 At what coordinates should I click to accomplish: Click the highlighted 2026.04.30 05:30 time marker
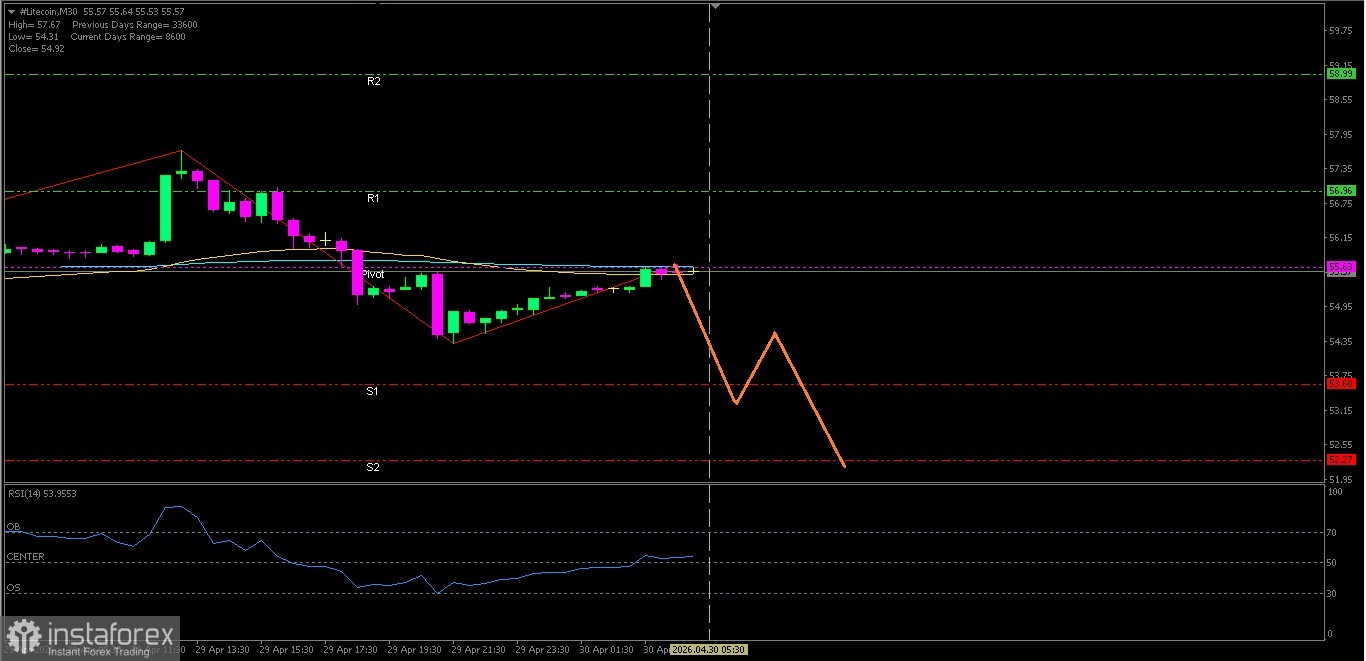707,649
